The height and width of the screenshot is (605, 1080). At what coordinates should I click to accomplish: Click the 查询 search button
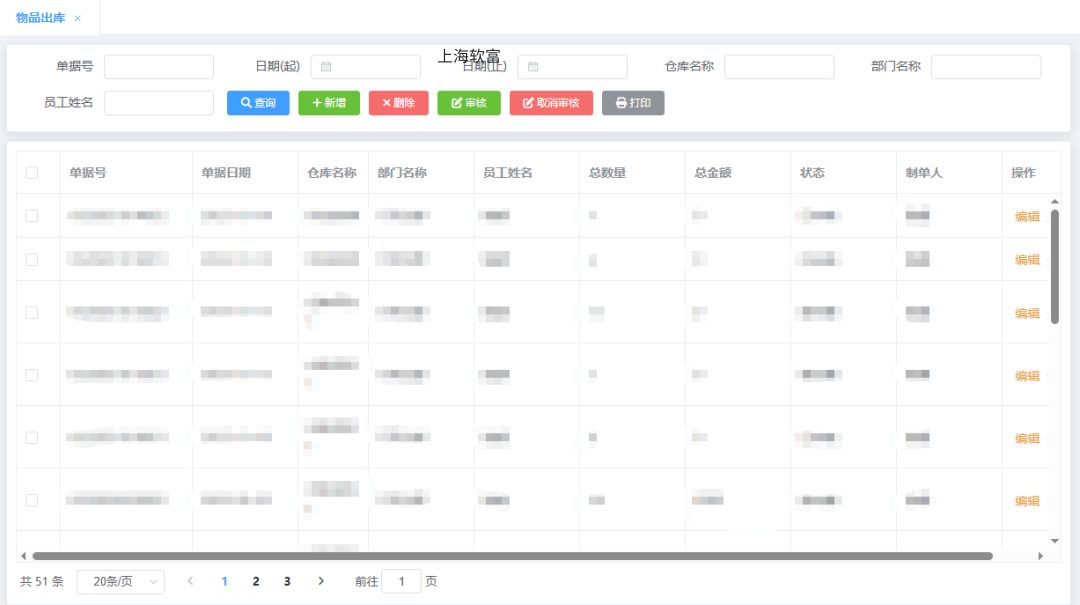258,103
